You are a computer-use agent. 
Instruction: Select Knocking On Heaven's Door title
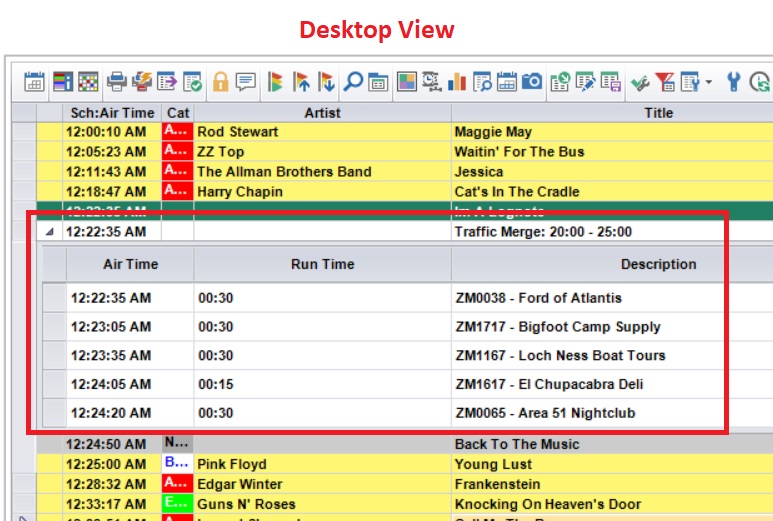(x=612, y=504)
